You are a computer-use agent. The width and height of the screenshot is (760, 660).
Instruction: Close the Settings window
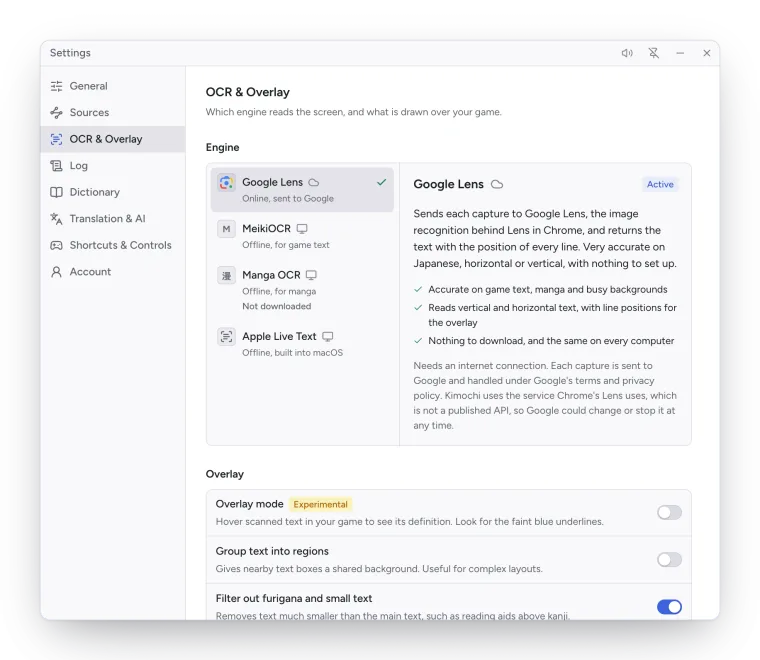(x=707, y=53)
